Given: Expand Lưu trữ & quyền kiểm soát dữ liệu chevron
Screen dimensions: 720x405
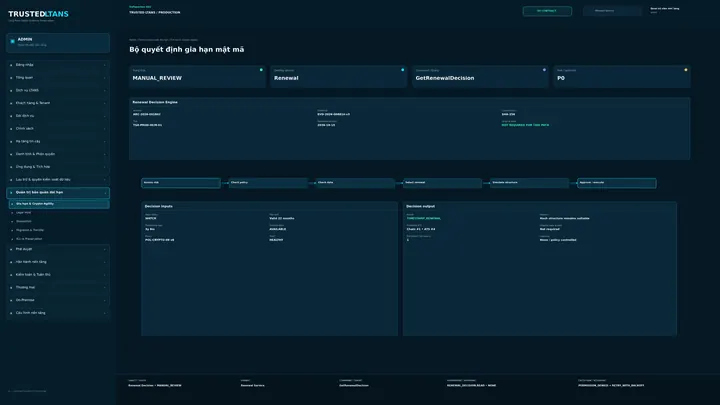Looking at the screenshot, I should tap(105, 180).
